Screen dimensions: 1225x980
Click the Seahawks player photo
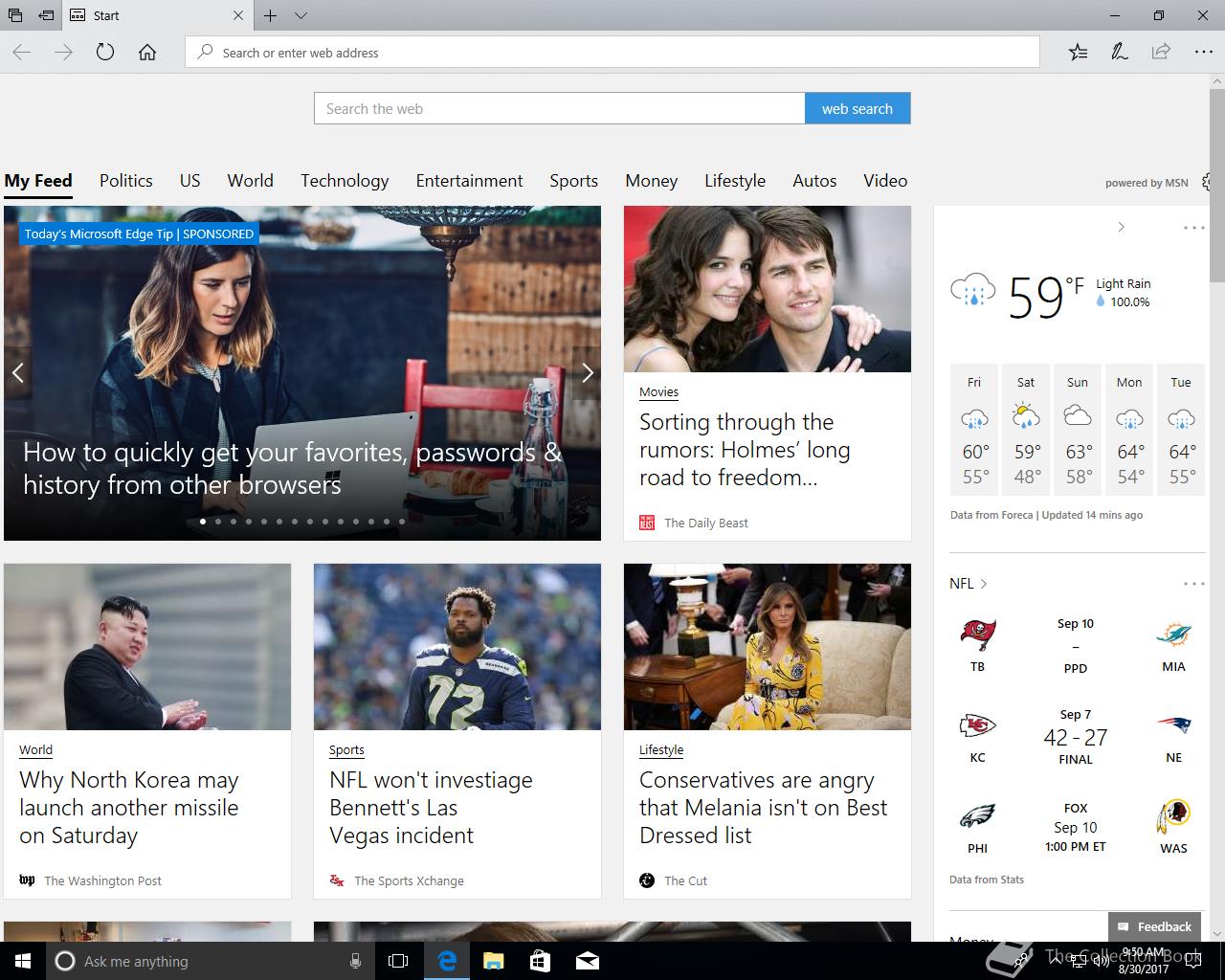tap(457, 647)
